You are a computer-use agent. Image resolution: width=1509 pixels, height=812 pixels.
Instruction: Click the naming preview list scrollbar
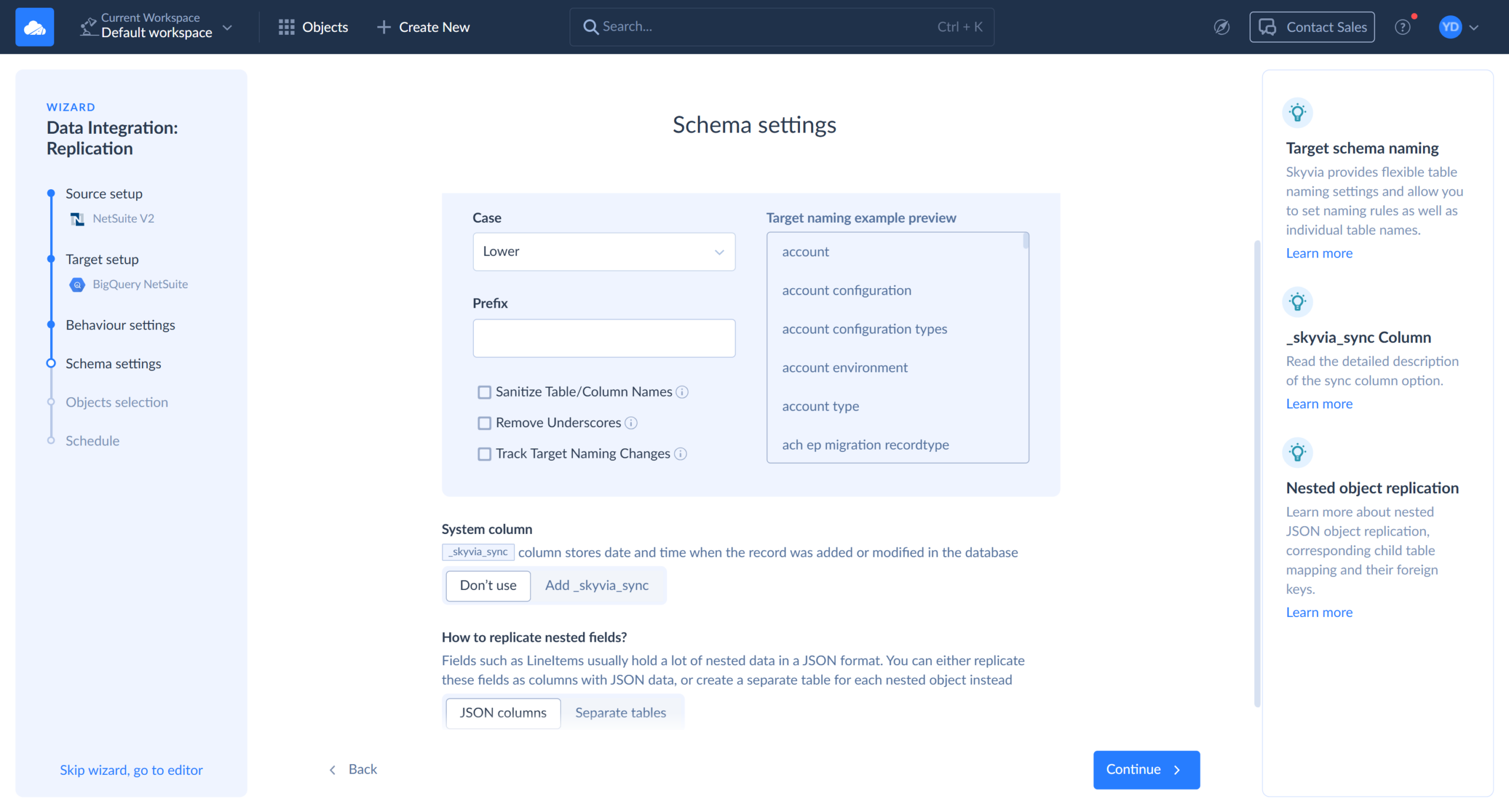click(x=1026, y=241)
